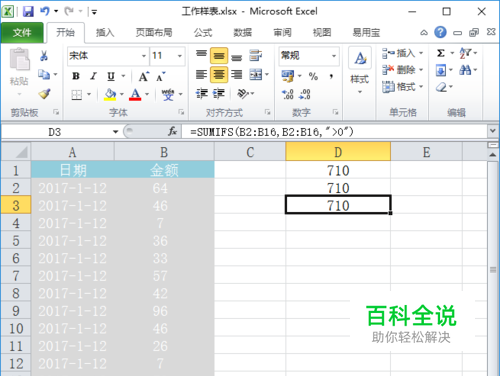
Task: Switch to the 数据 tab
Action: [x=242, y=33]
